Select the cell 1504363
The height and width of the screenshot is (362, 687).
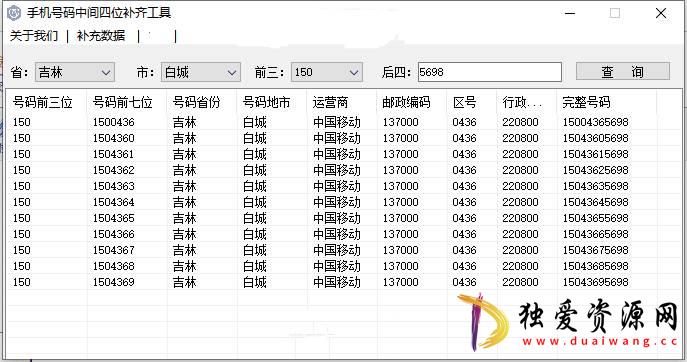[x=113, y=186]
